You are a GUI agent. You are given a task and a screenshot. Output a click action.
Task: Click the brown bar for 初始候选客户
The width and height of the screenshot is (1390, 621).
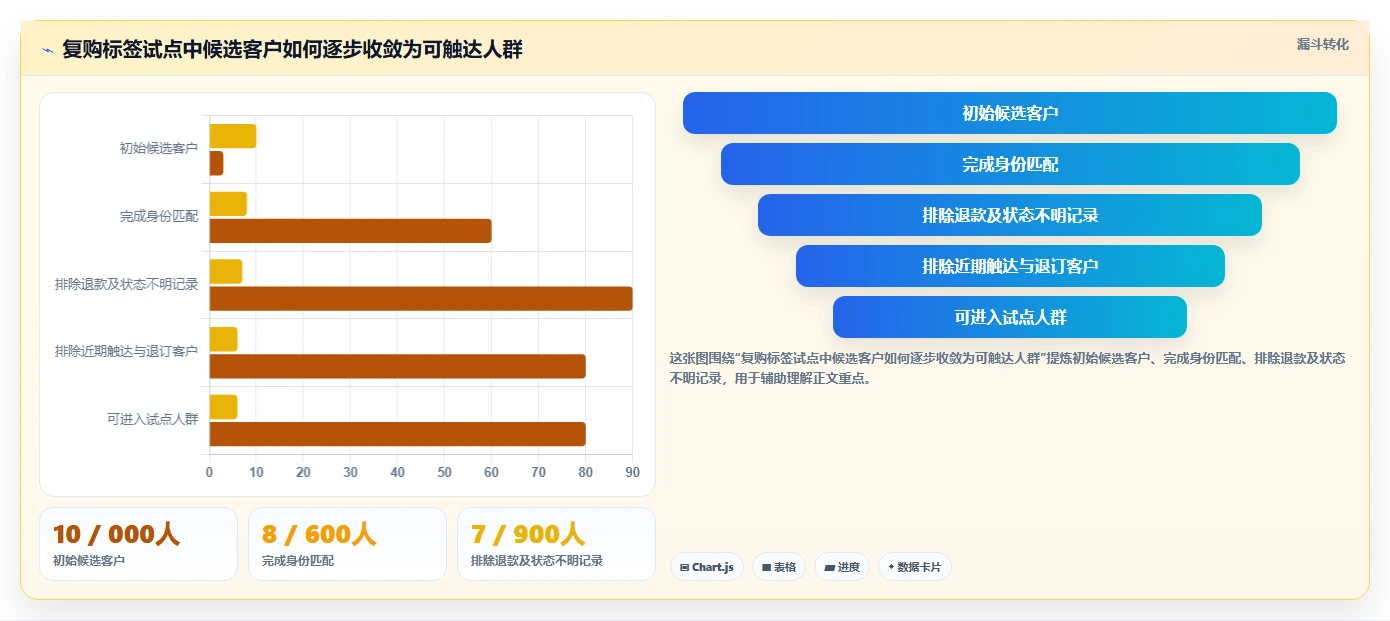216,163
